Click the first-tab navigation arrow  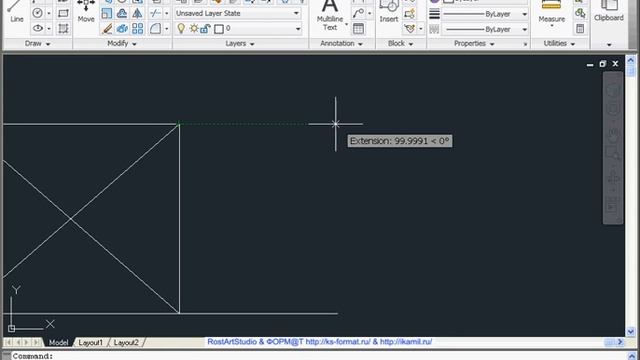click(x=8, y=342)
